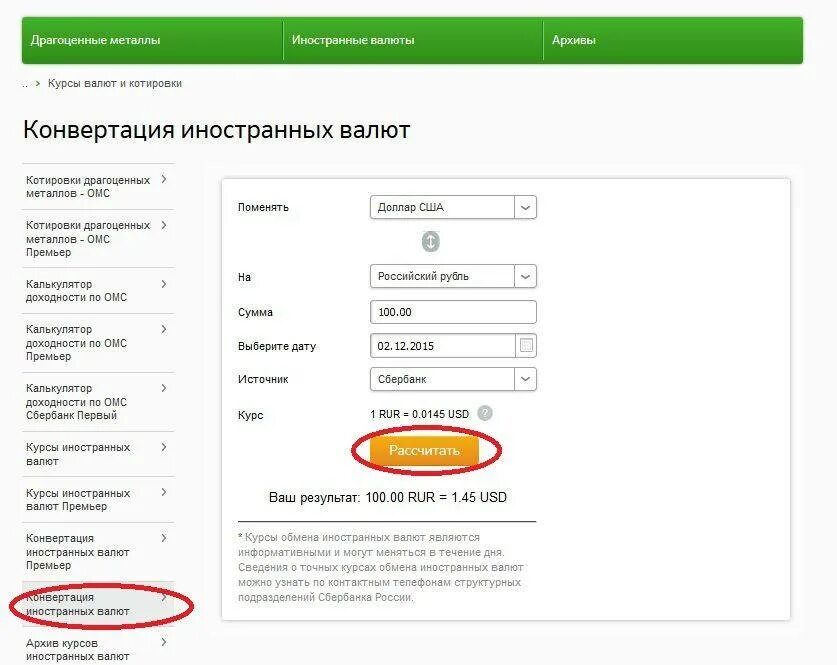The height and width of the screenshot is (665, 837).
Task: Expand the 'Сбербанк' source dropdown
Action: tap(453, 379)
